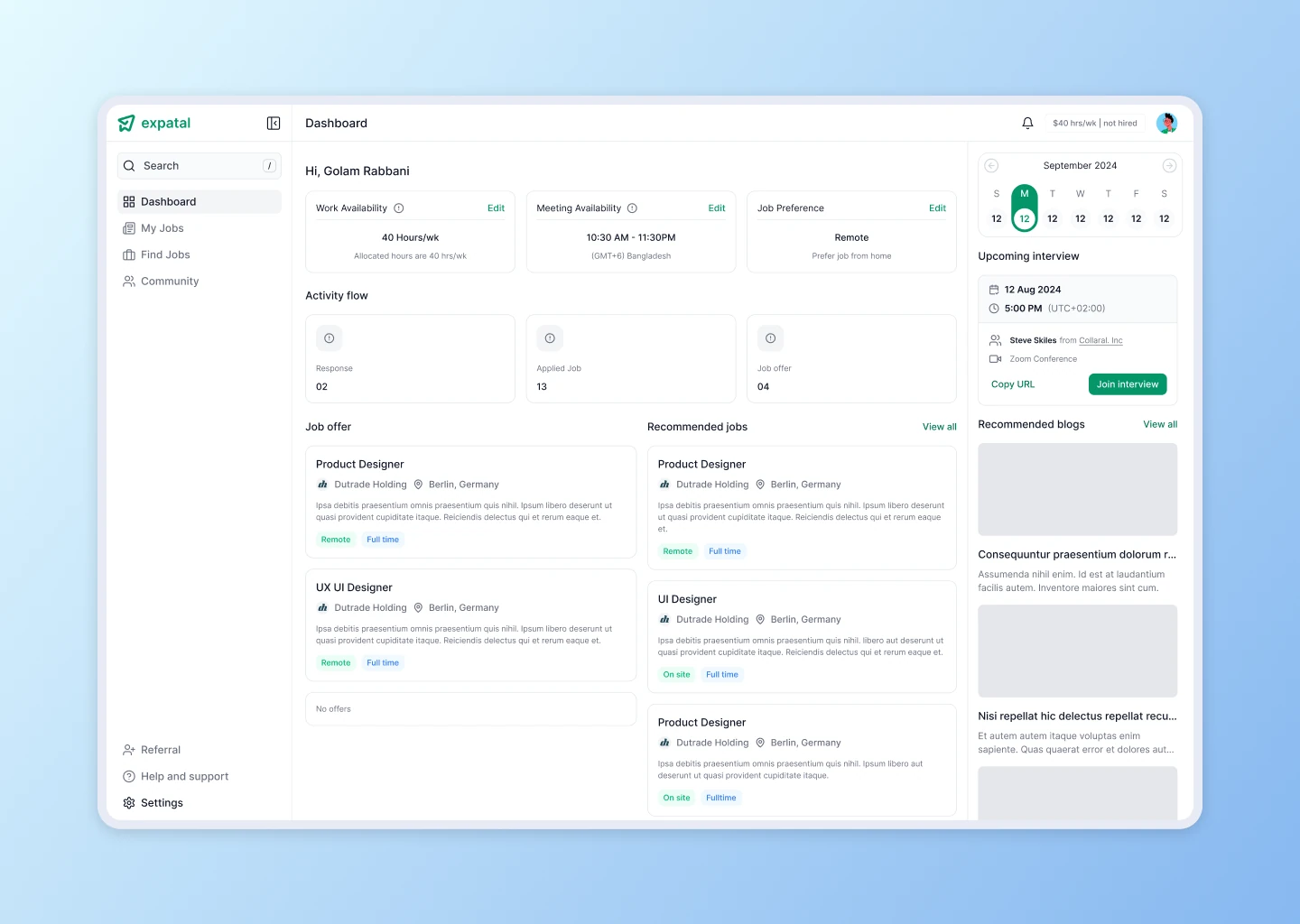Click Join interview button

click(1128, 384)
